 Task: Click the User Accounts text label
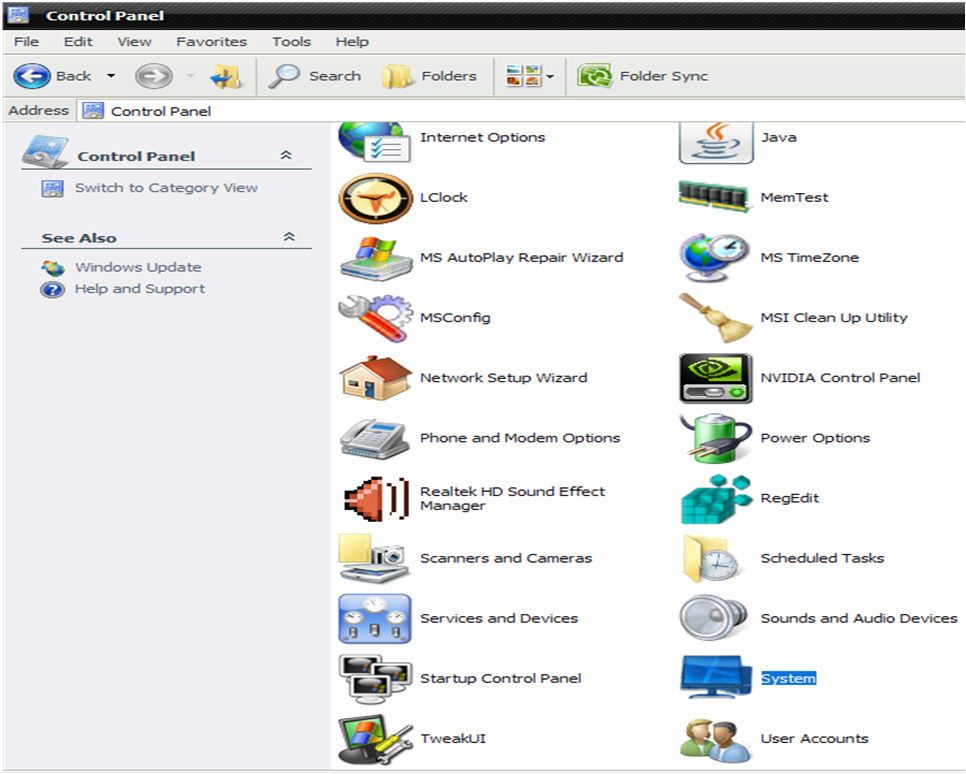[x=814, y=739]
